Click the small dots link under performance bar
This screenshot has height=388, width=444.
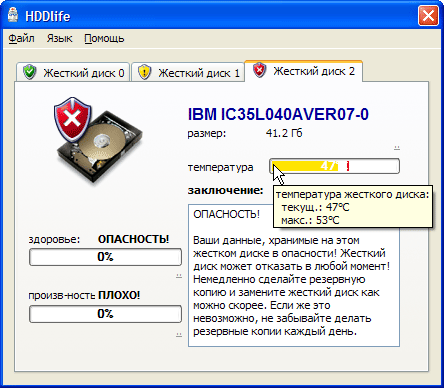pyautogui.click(x=179, y=335)
